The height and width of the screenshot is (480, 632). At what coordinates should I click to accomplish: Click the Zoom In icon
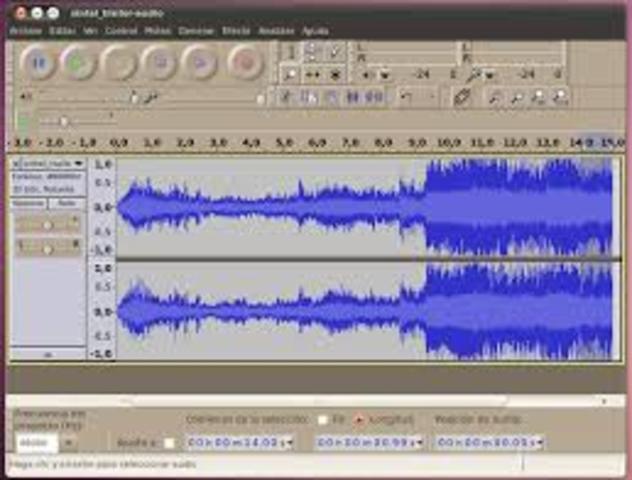coord(494,98)
